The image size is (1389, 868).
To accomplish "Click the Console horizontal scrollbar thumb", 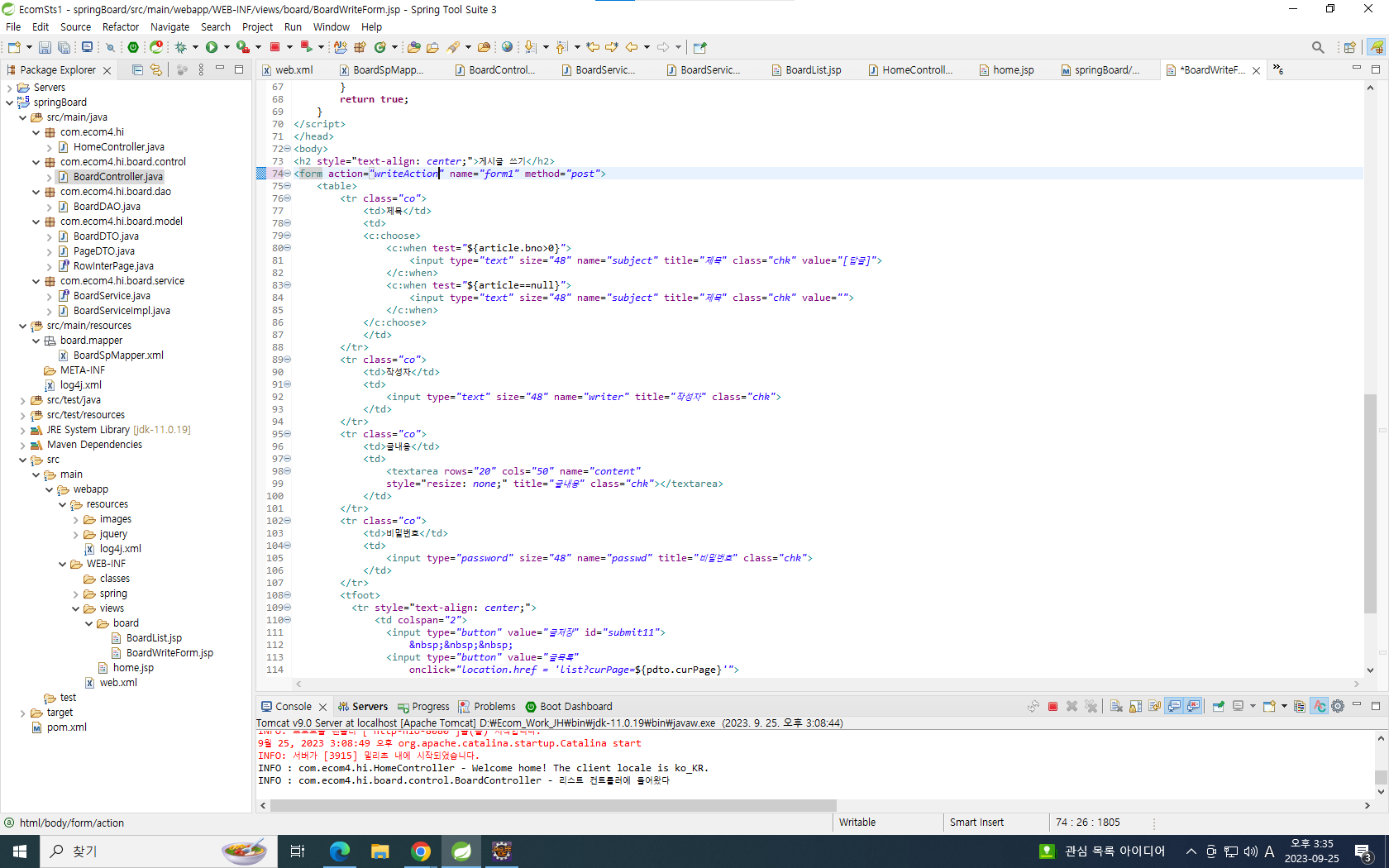I will 553,805.
